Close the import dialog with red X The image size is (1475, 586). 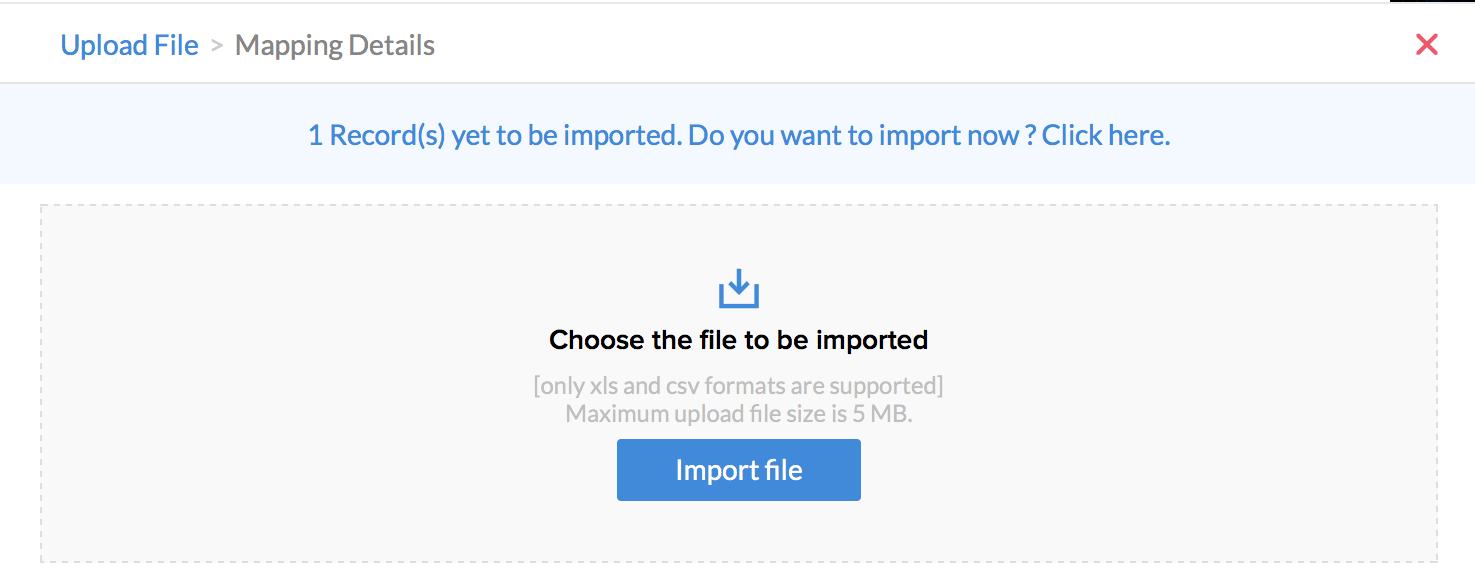[1426, 44]
